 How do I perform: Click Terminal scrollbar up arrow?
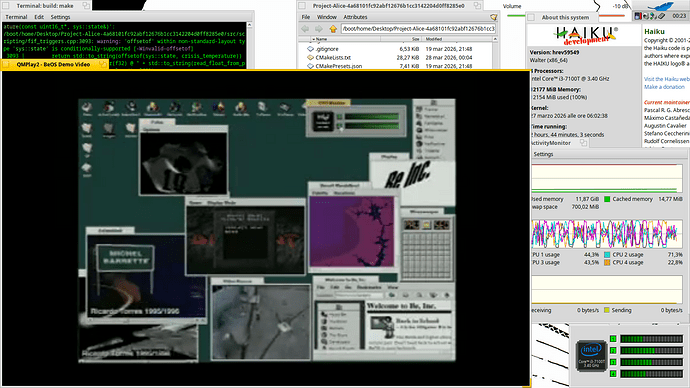point(250,26)
